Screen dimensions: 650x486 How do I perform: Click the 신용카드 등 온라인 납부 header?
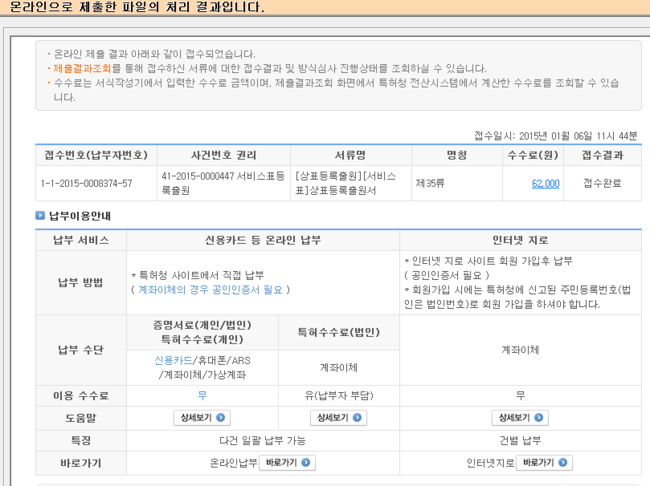click(x=262, y=240)
